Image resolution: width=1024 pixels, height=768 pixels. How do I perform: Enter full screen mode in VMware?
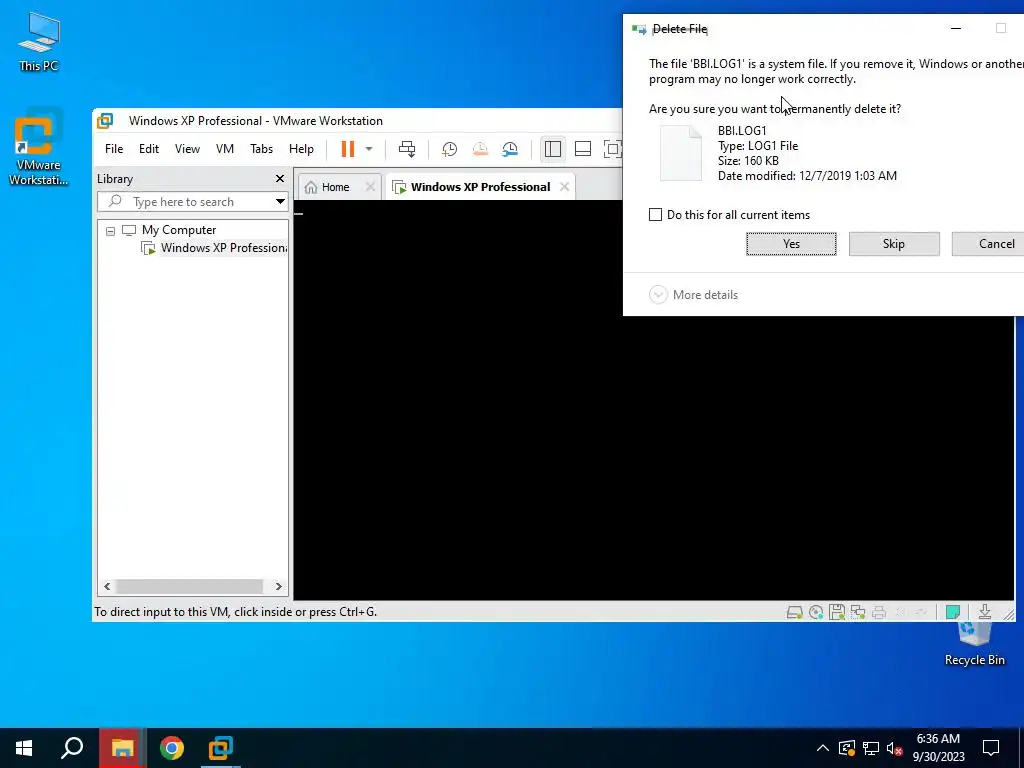[x=612, y=149]
